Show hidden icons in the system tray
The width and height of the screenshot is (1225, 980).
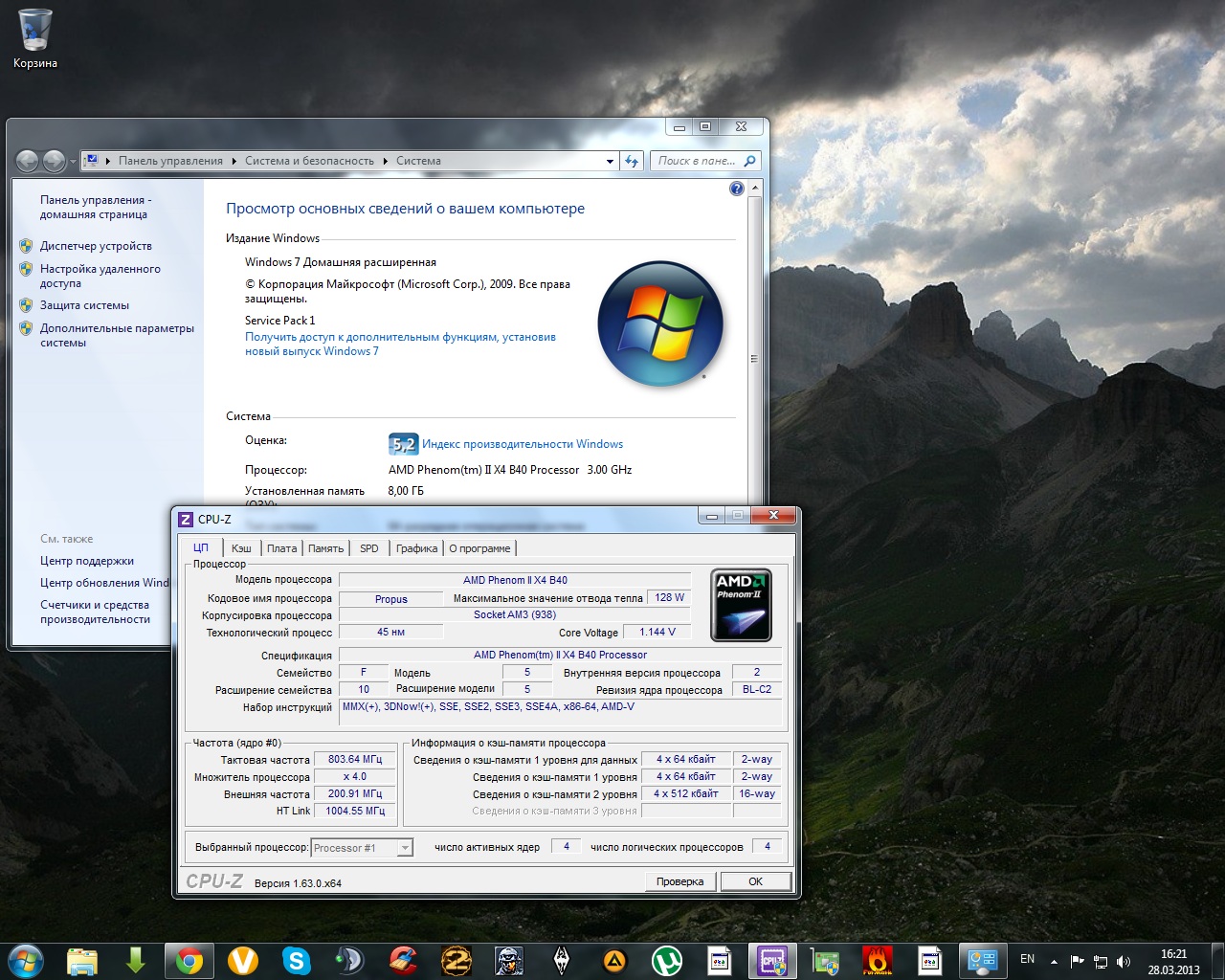(1054, 961)
